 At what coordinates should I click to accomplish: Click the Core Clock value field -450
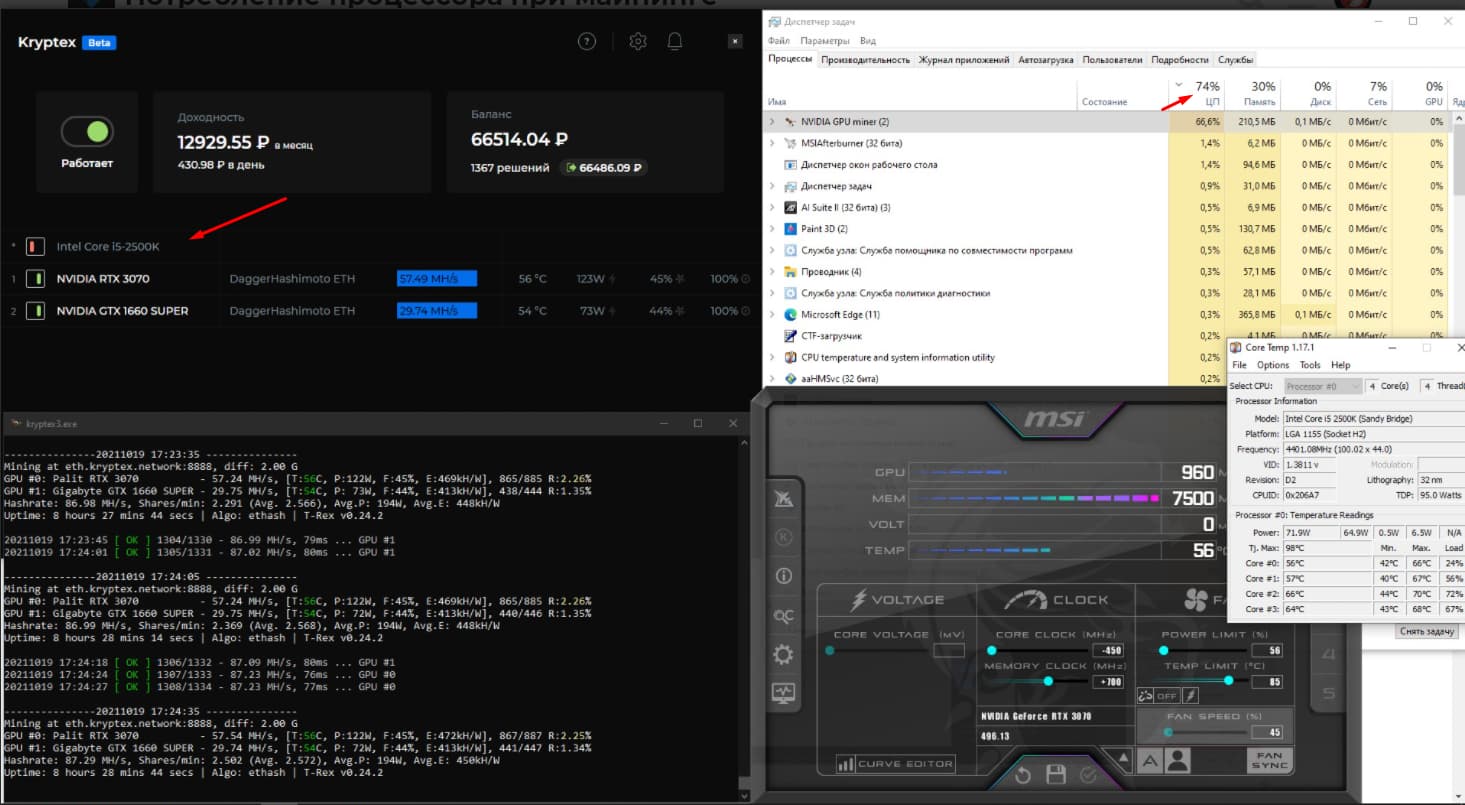(1107, 650)
